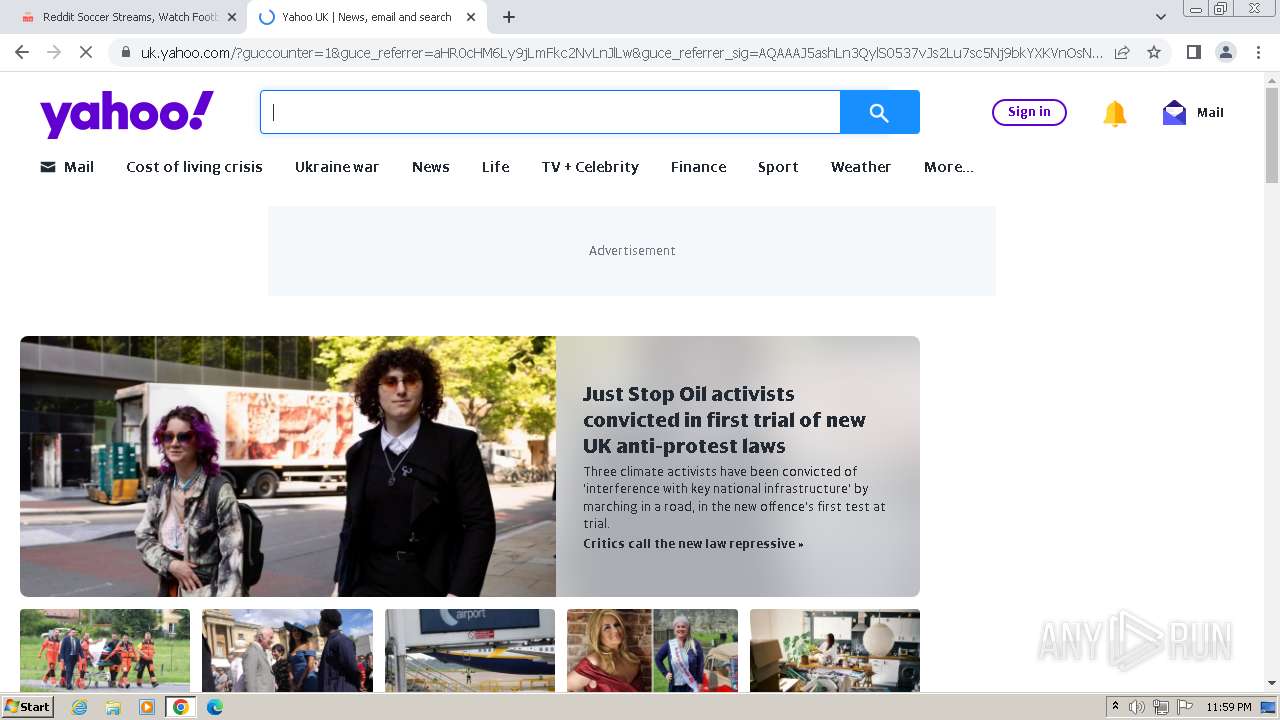1280x720 pixels.
Task: Go to the Sport section
Action: tap(778, 167)
